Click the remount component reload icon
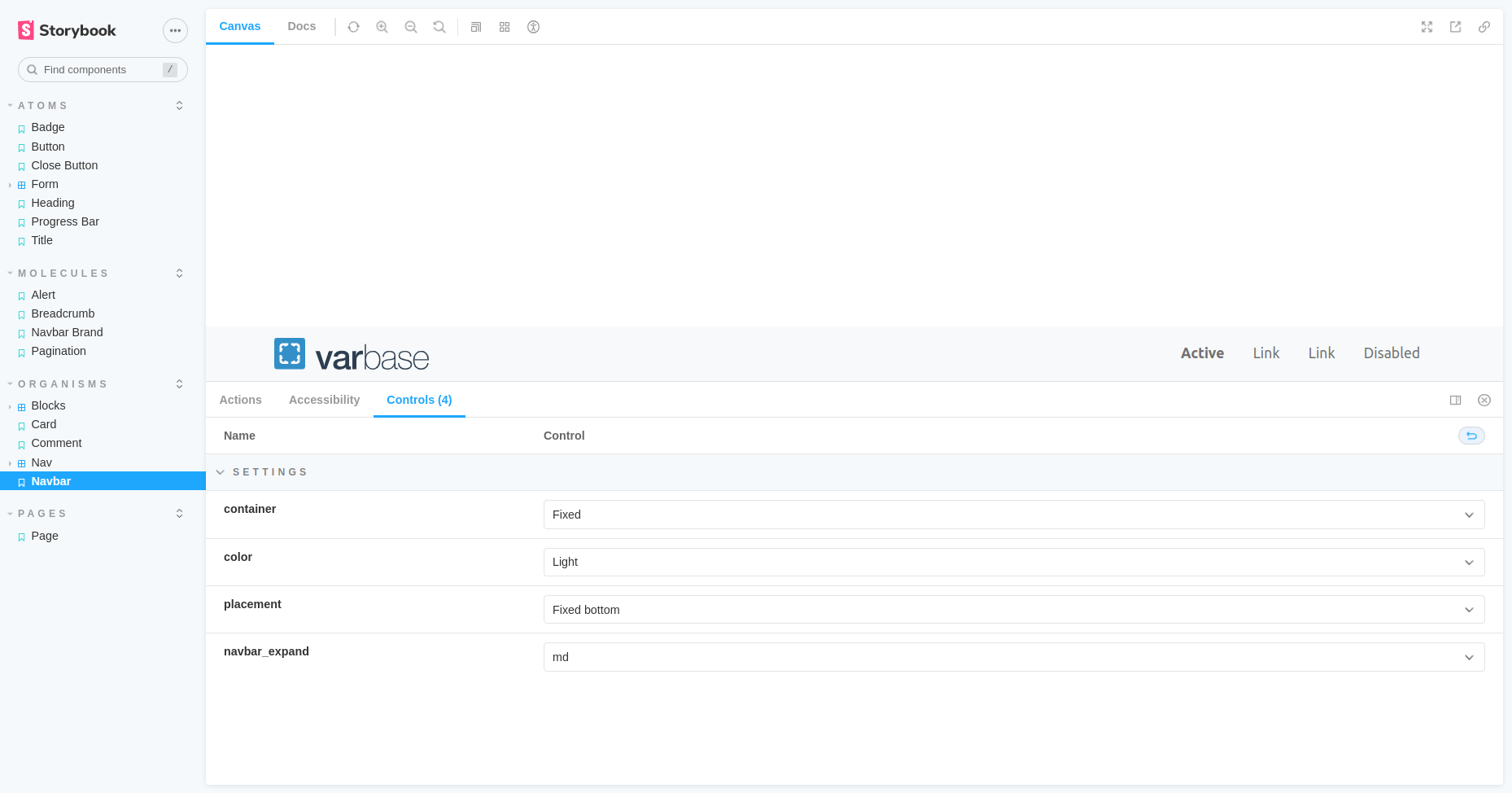Viewport: 1512px width, 793px height. pos(353,27)
